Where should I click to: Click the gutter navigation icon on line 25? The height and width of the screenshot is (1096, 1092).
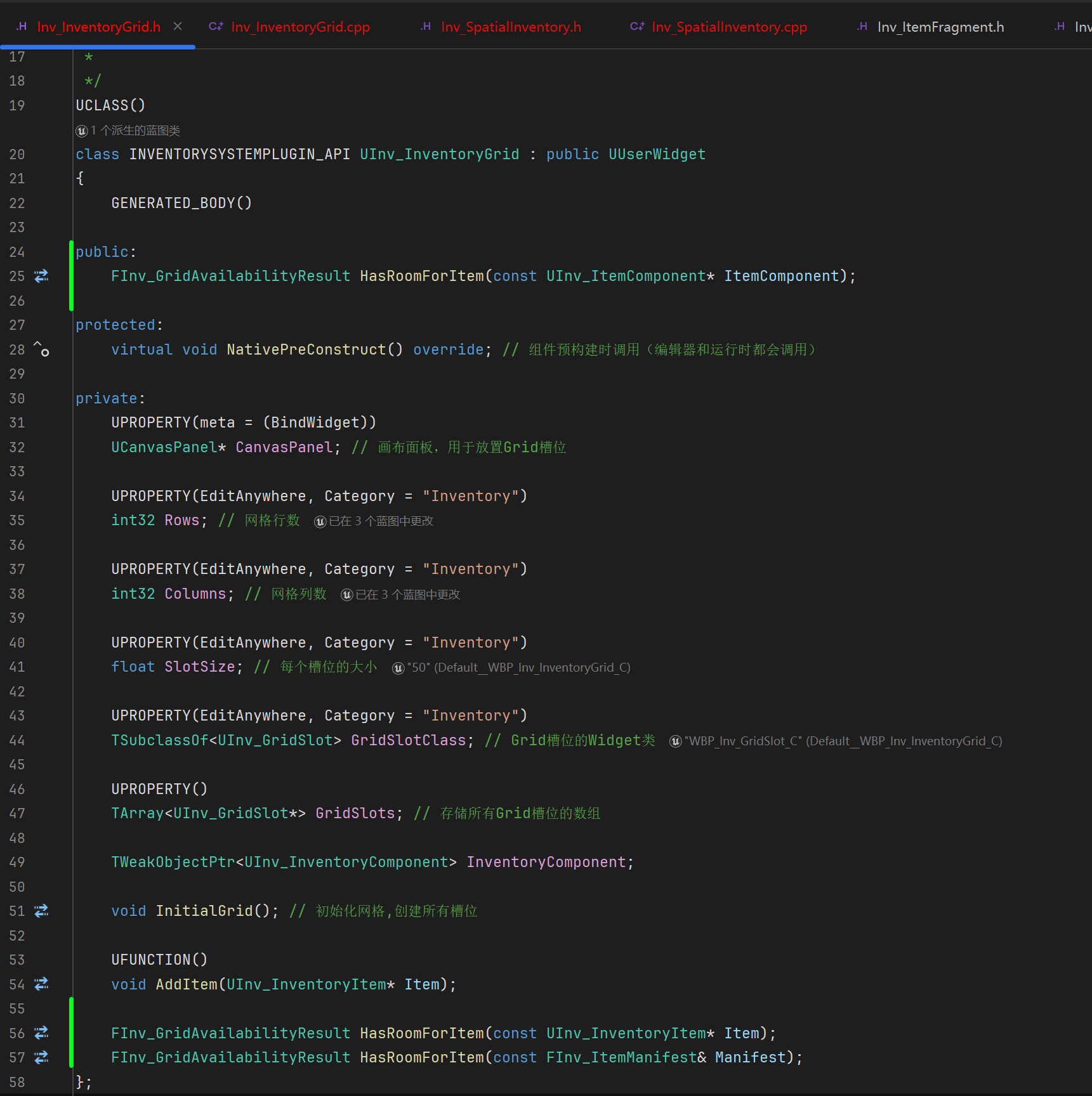(x=41, y=276)
